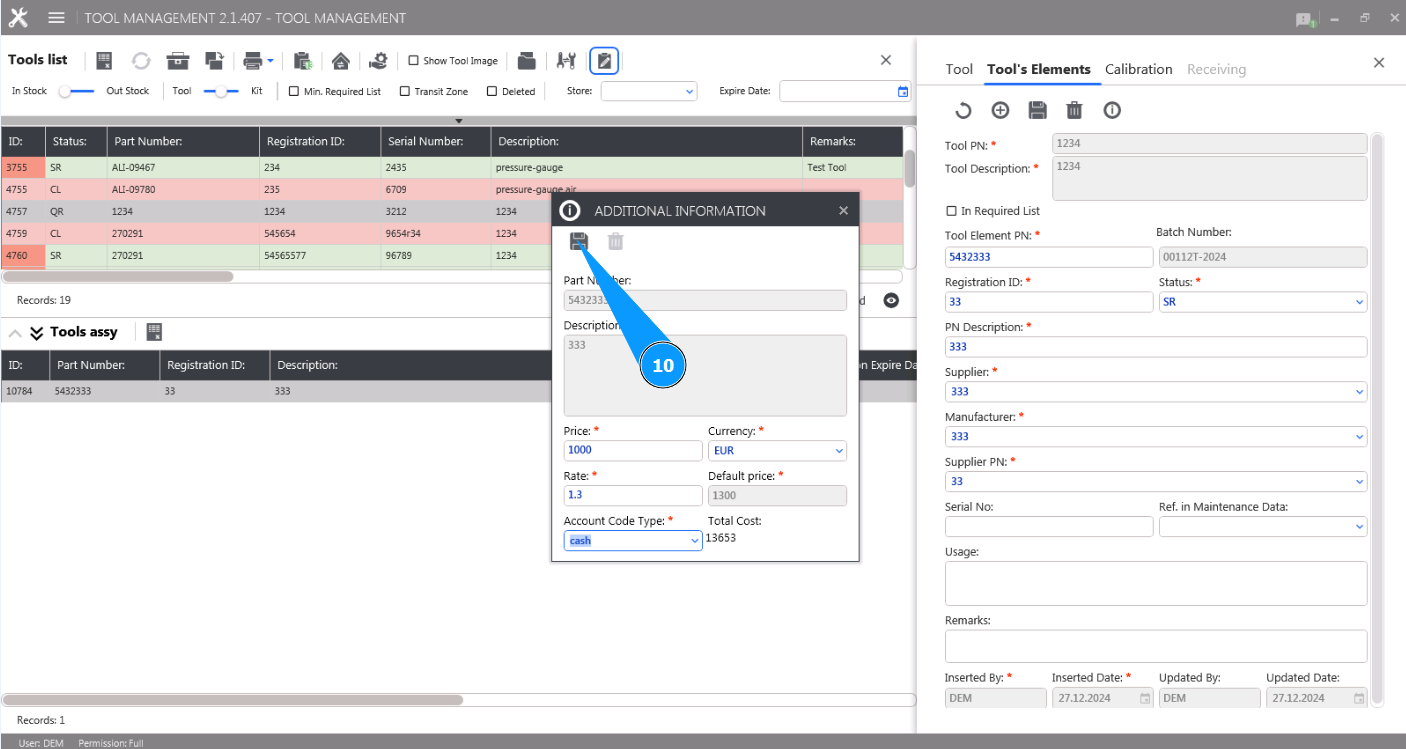Click the copy-with-arrow icon in the Tools list toolbar

click(x=214, y=61)
